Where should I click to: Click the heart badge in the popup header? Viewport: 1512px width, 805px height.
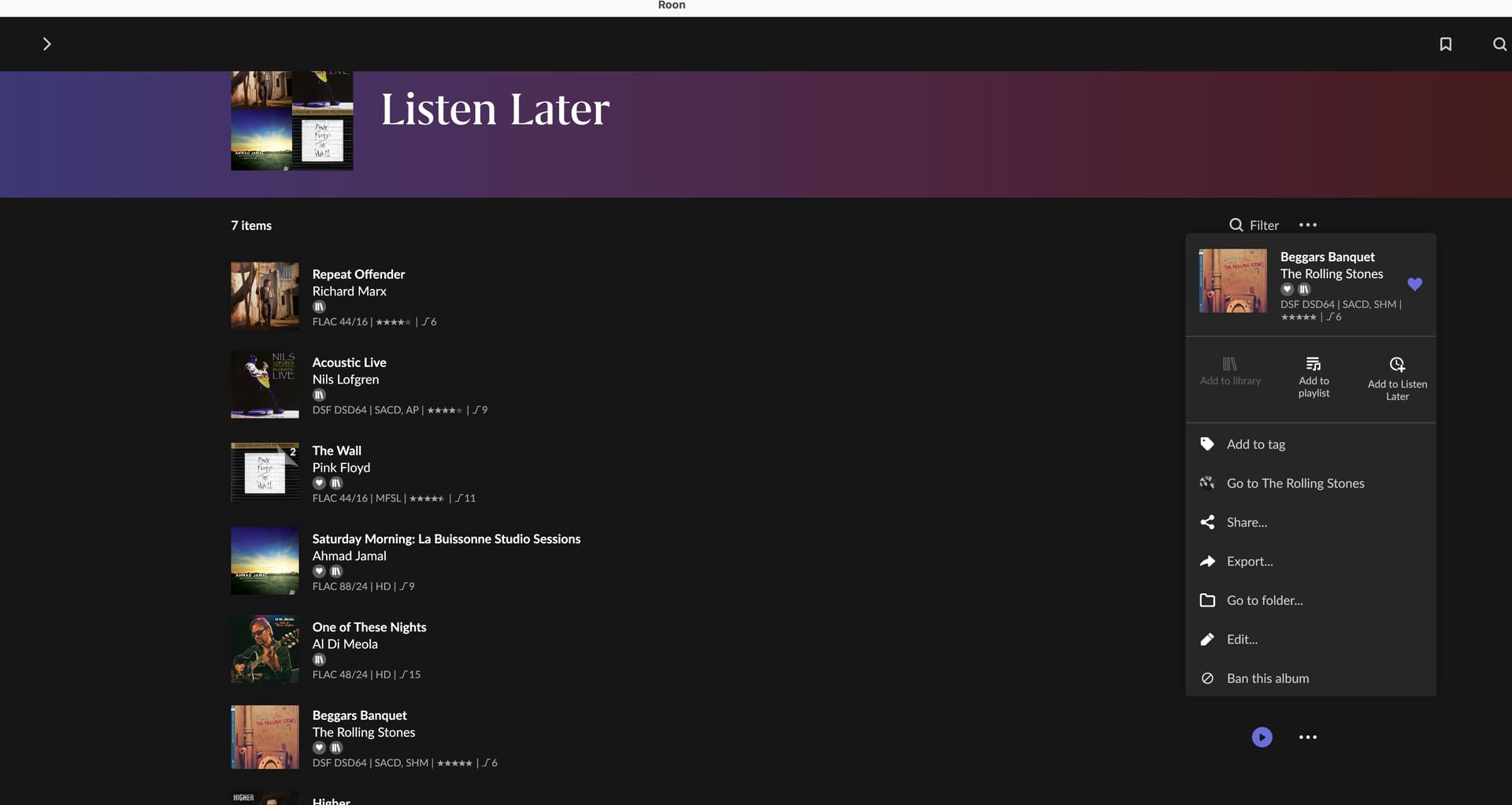[x=1287, y=290]
